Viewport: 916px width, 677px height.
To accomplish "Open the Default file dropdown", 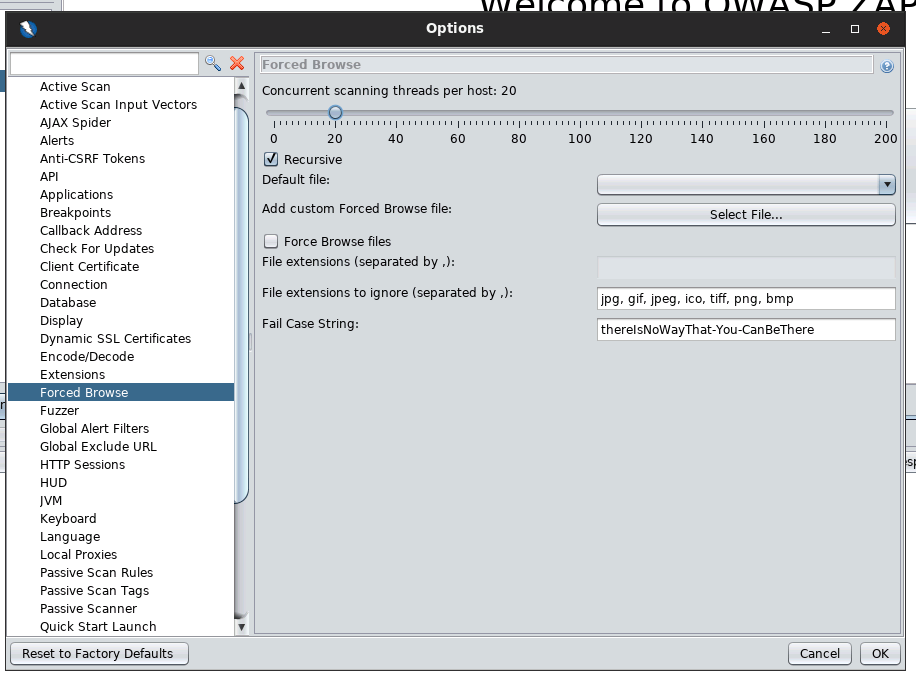I will [x=886, y=184].
